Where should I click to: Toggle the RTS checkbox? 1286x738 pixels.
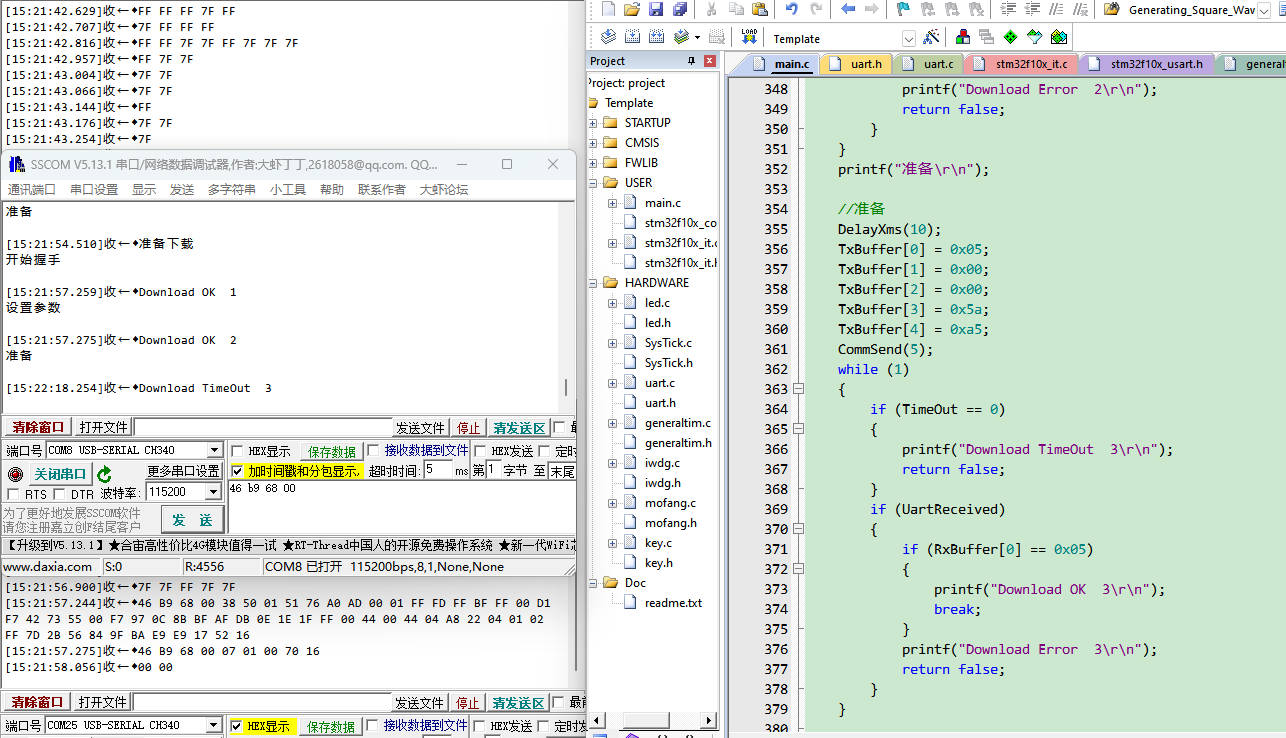14,494
